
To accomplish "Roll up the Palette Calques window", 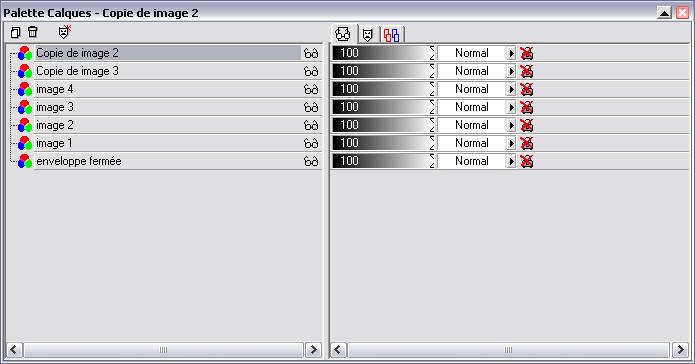I will coord(664,13).
